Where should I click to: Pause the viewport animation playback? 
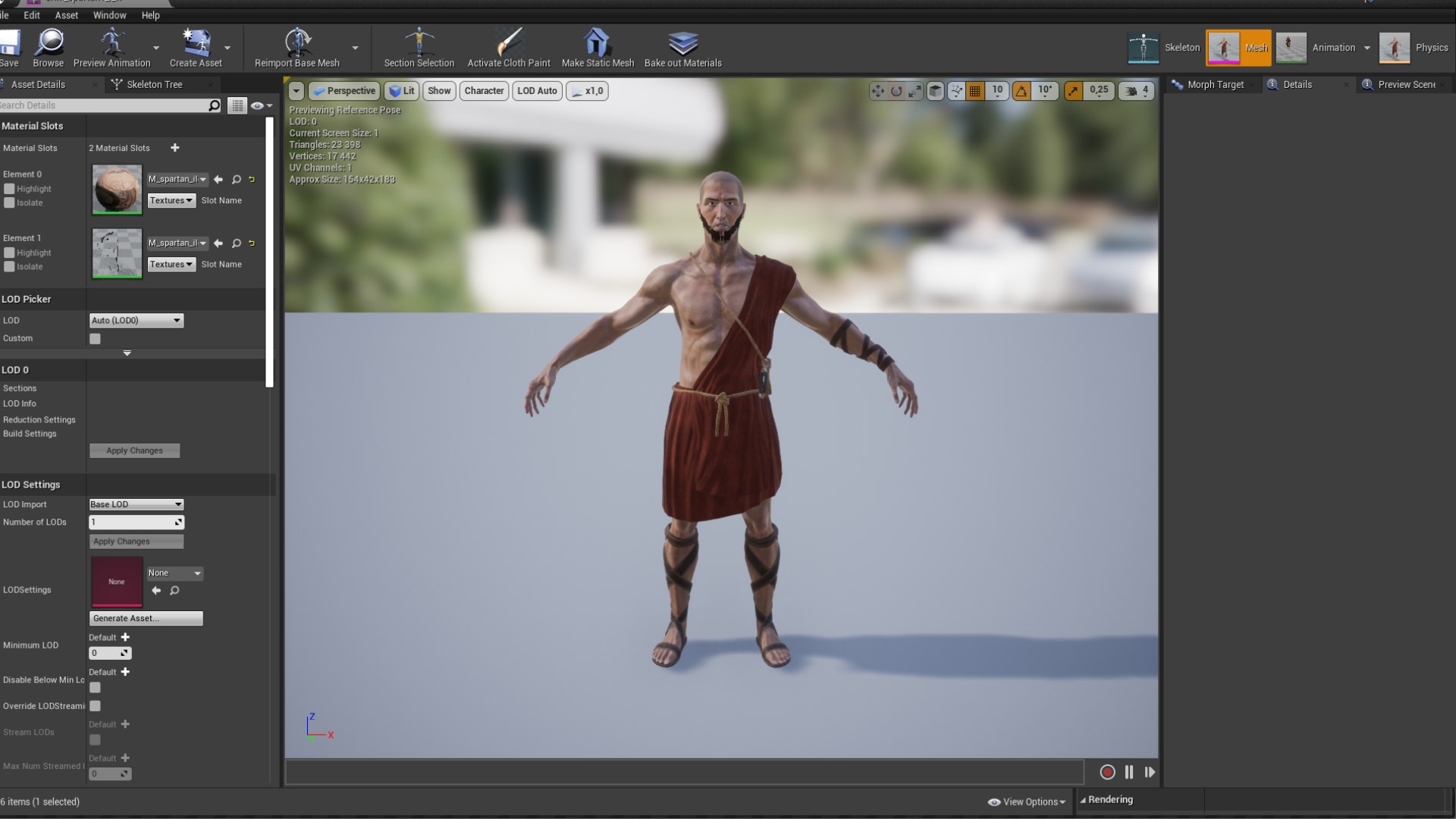click(x=1129, y=772)
